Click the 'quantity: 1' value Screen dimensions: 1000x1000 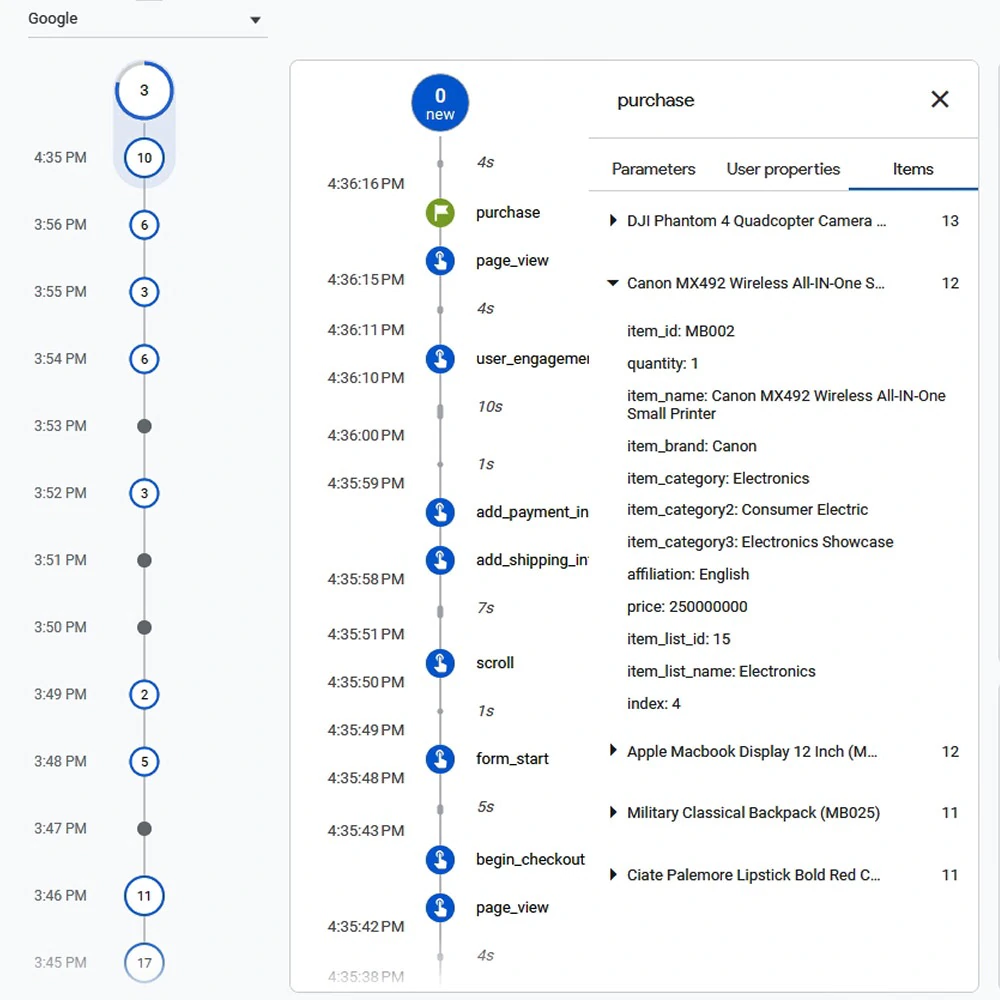coord(663,364)
